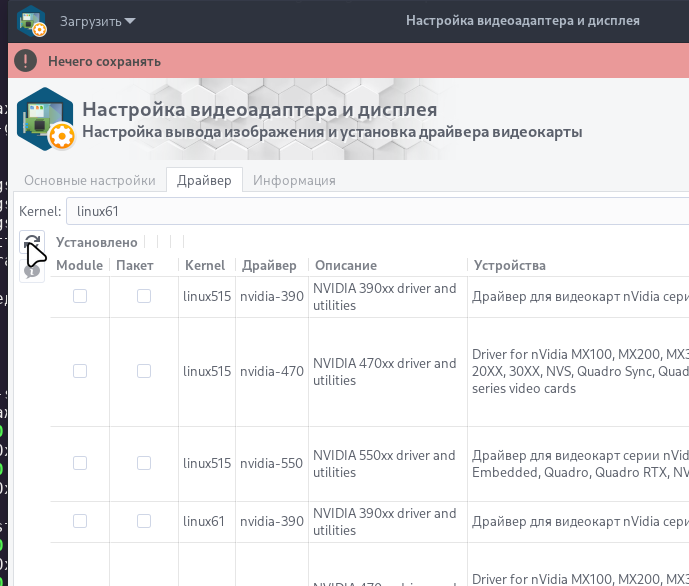Click the Описание column header
The height and width of the screenshot is (586, 689).
click(345, 265)
